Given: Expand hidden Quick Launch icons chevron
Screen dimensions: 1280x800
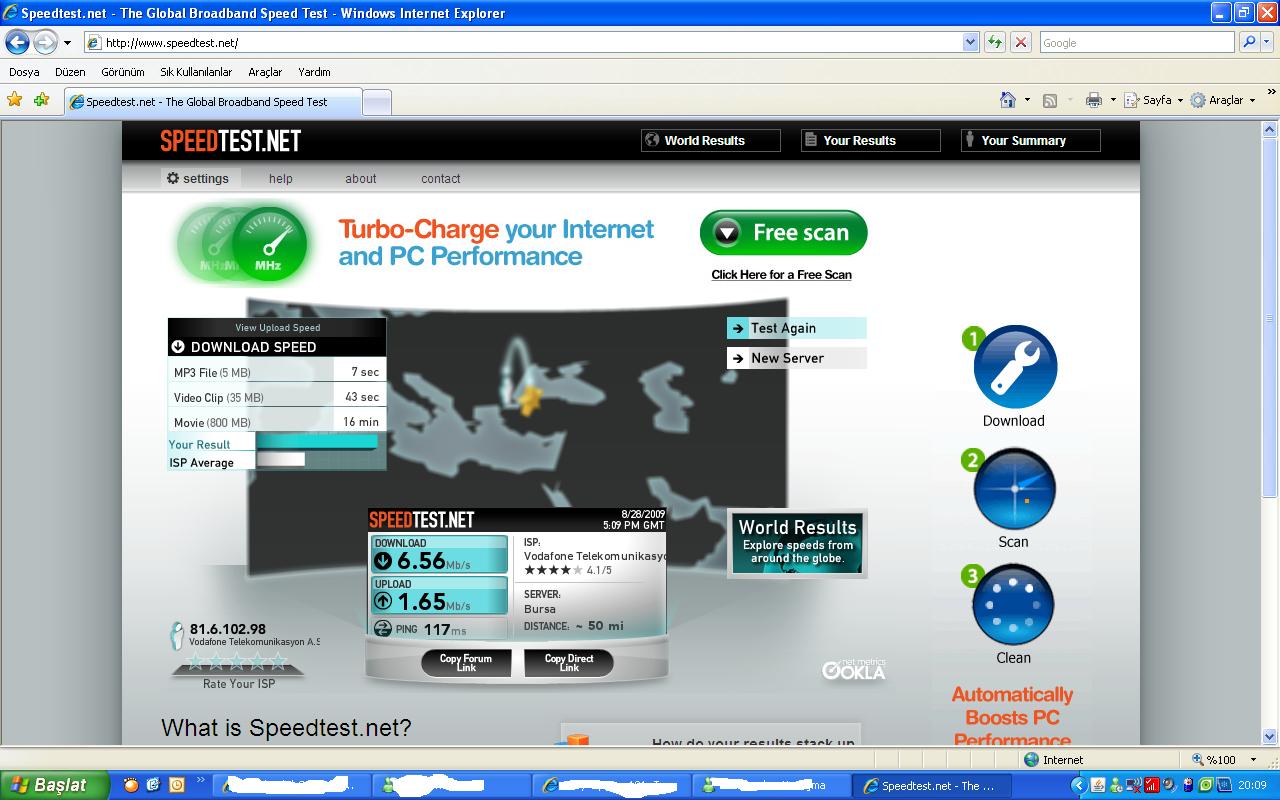Looking at the screenshot, I should (200, 780).
